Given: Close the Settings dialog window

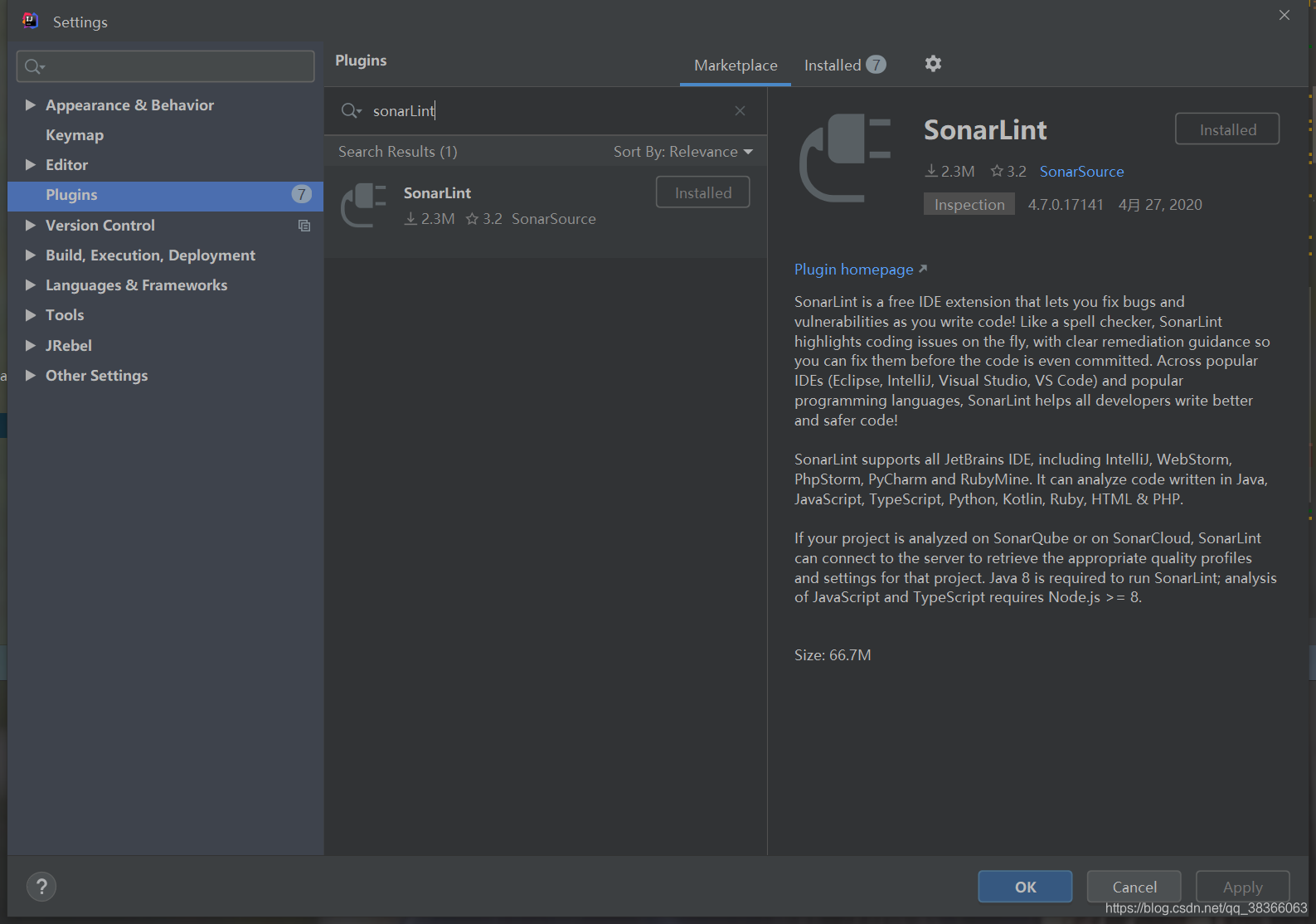Looking at the screenshot, I should pos(1284,15).
